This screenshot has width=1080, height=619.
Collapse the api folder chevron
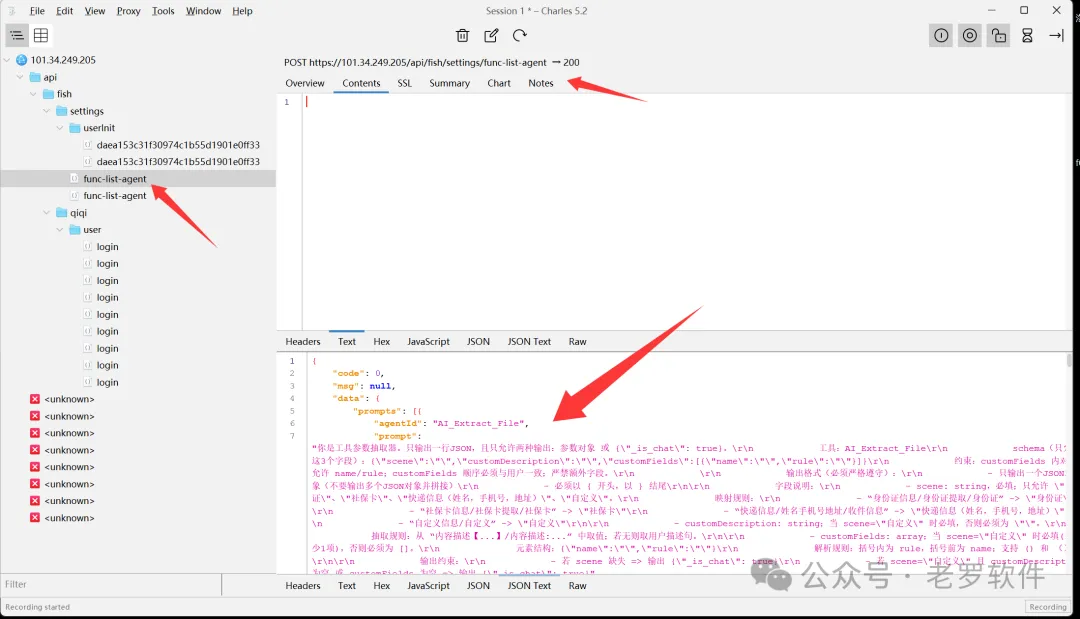tap(20, 77)
